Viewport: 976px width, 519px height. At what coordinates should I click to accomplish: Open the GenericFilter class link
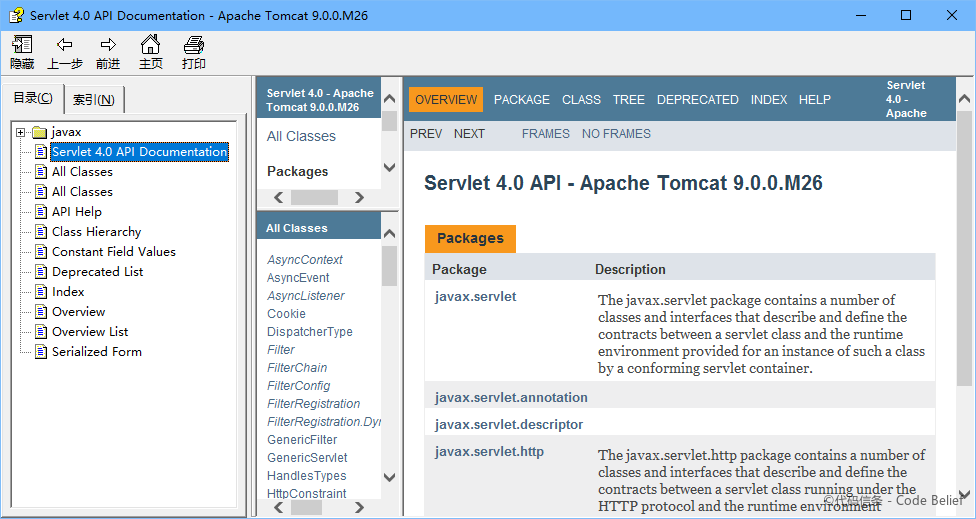[302, 440]
